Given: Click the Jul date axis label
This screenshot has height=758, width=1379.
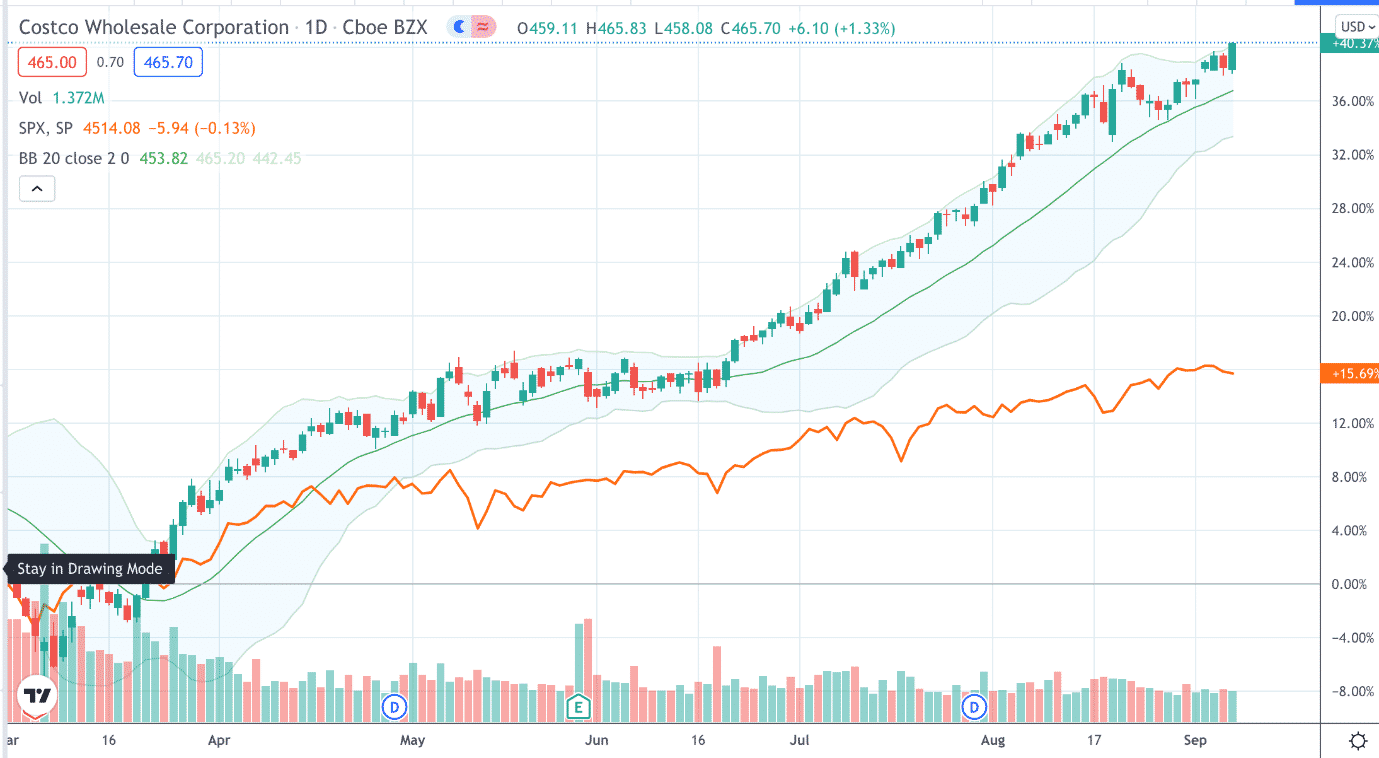Looking at the screenshot, I should 799,741.
